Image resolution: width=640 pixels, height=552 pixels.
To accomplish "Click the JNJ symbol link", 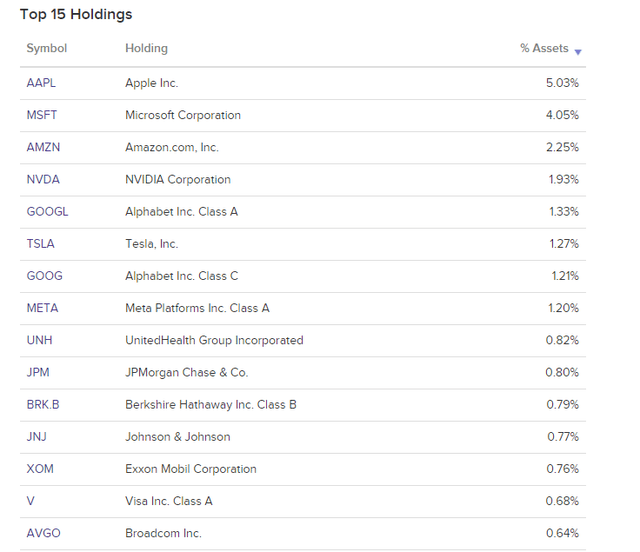I will tap(38, 437).
